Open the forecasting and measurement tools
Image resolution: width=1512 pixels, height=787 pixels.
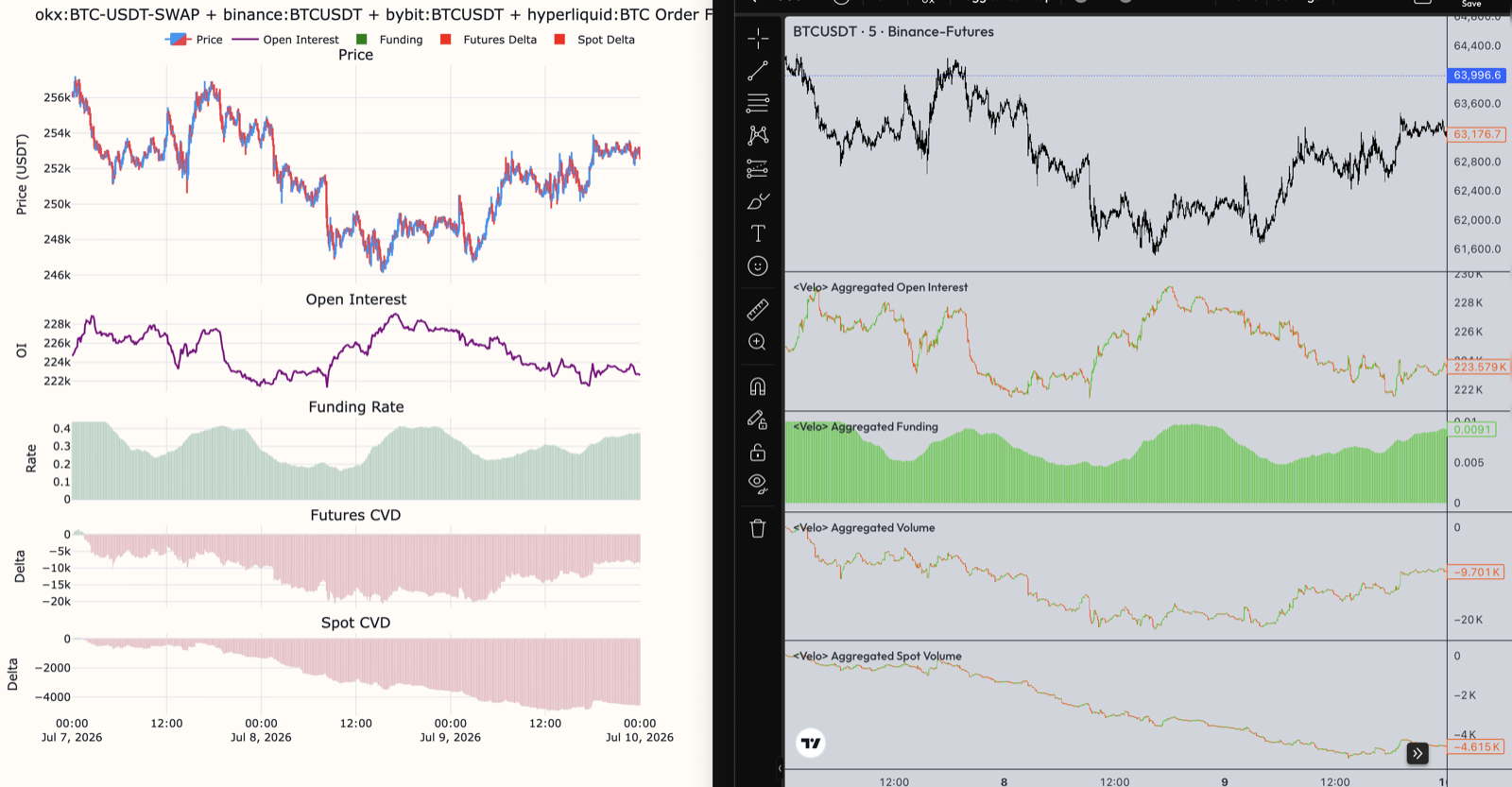[758, 168]
